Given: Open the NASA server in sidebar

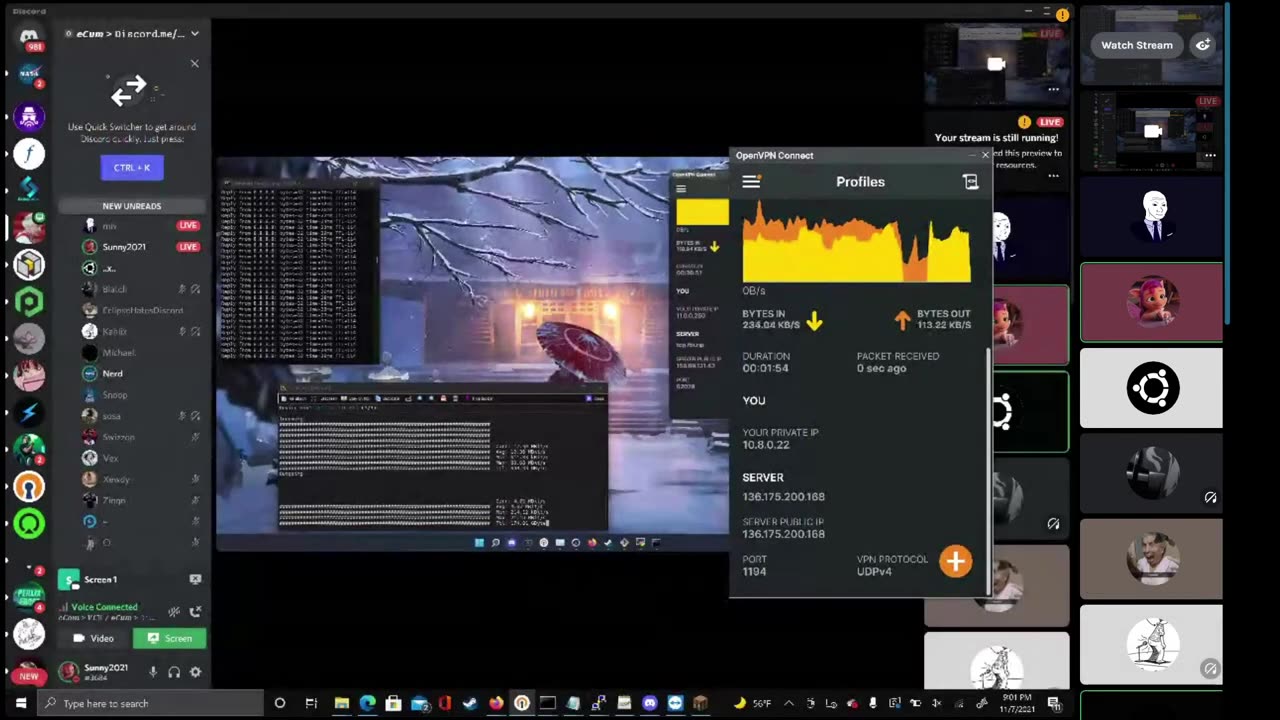Looking at the screenshot, I should click(29, 76).
